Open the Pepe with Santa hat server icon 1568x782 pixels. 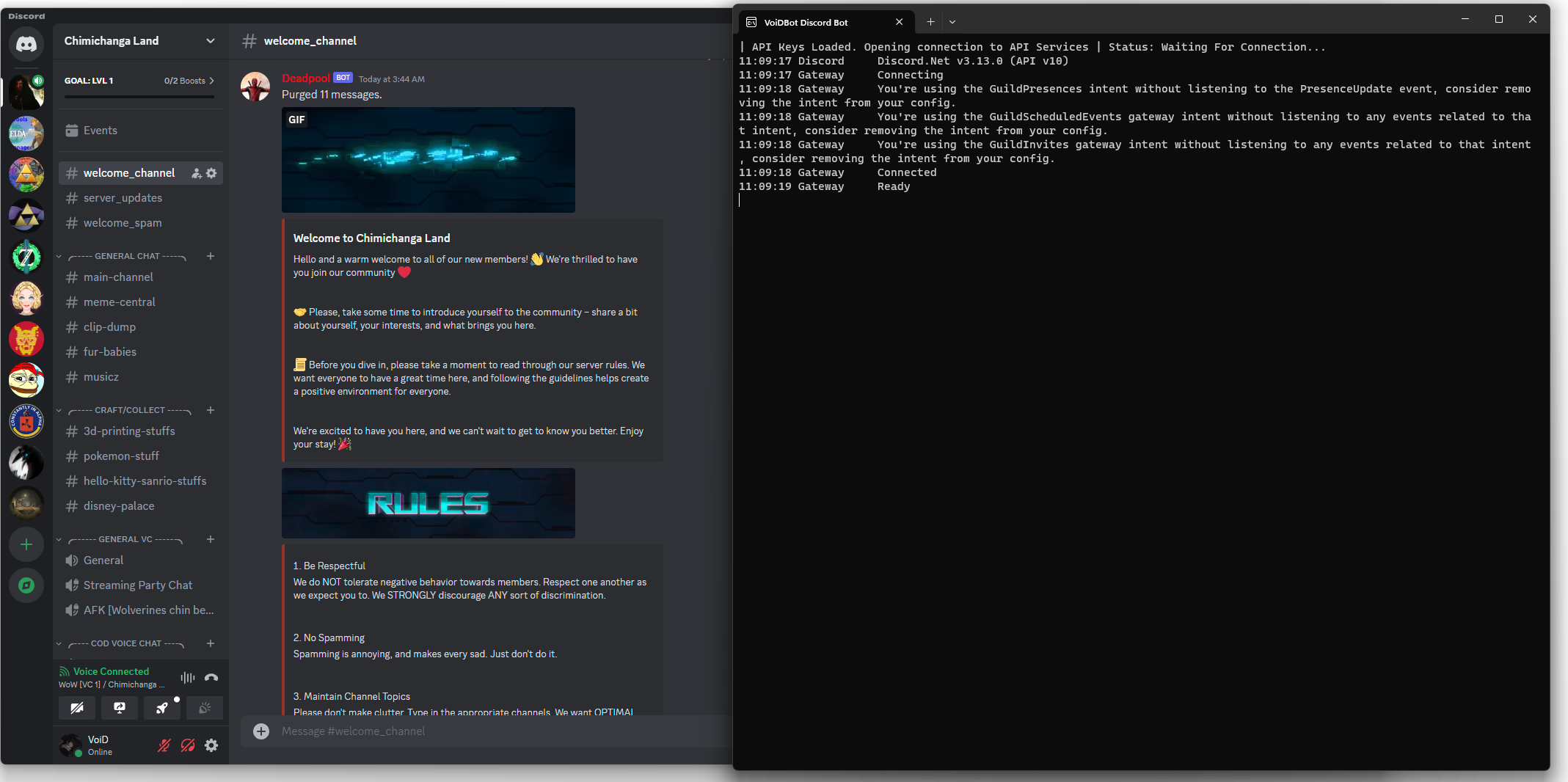[26, 380]
